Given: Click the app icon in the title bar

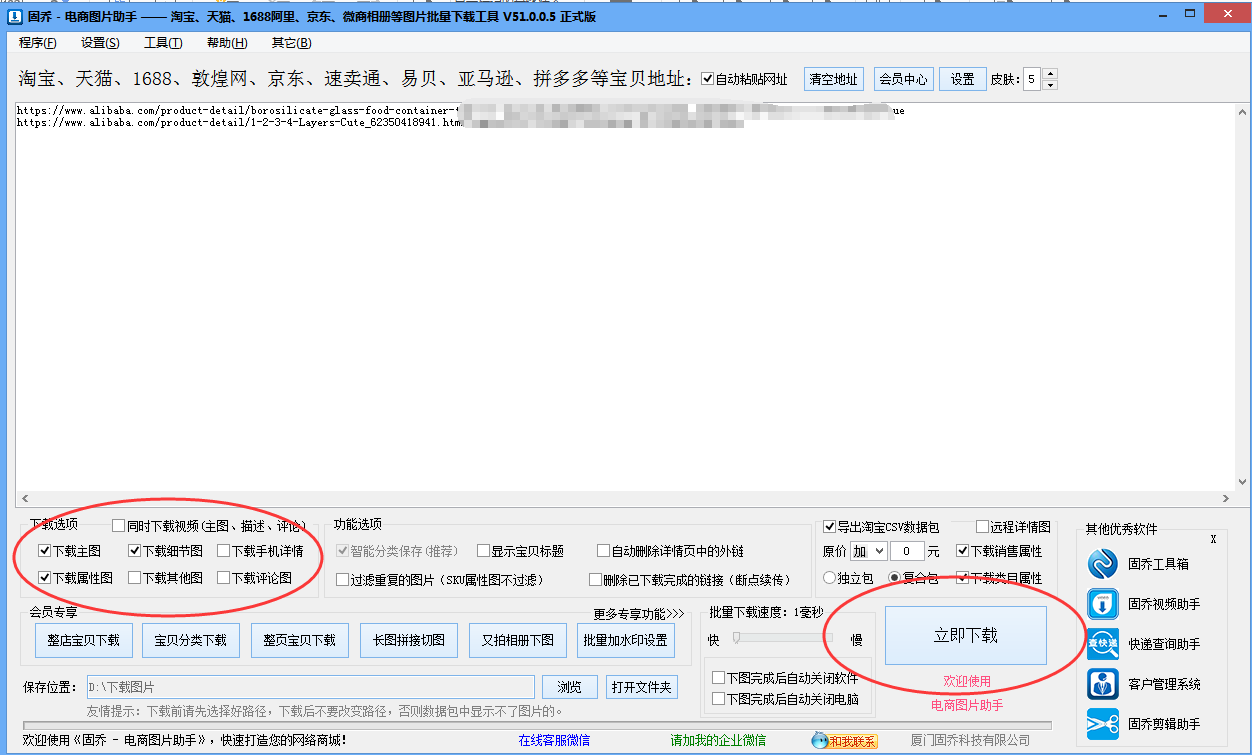Looking at the screenshot, I should pos(15,16).
